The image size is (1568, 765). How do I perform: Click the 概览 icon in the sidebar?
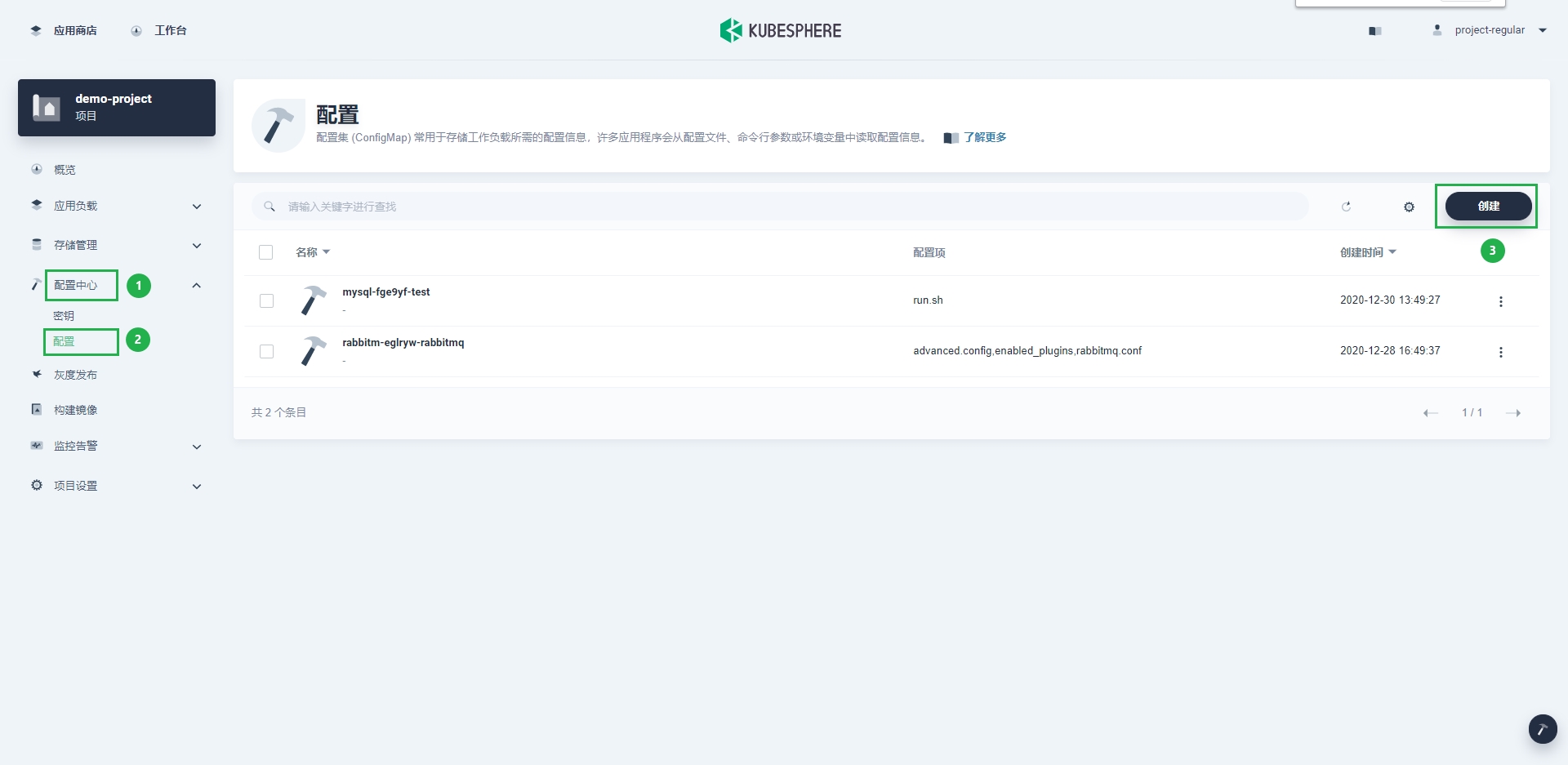(x=36, y=169)
